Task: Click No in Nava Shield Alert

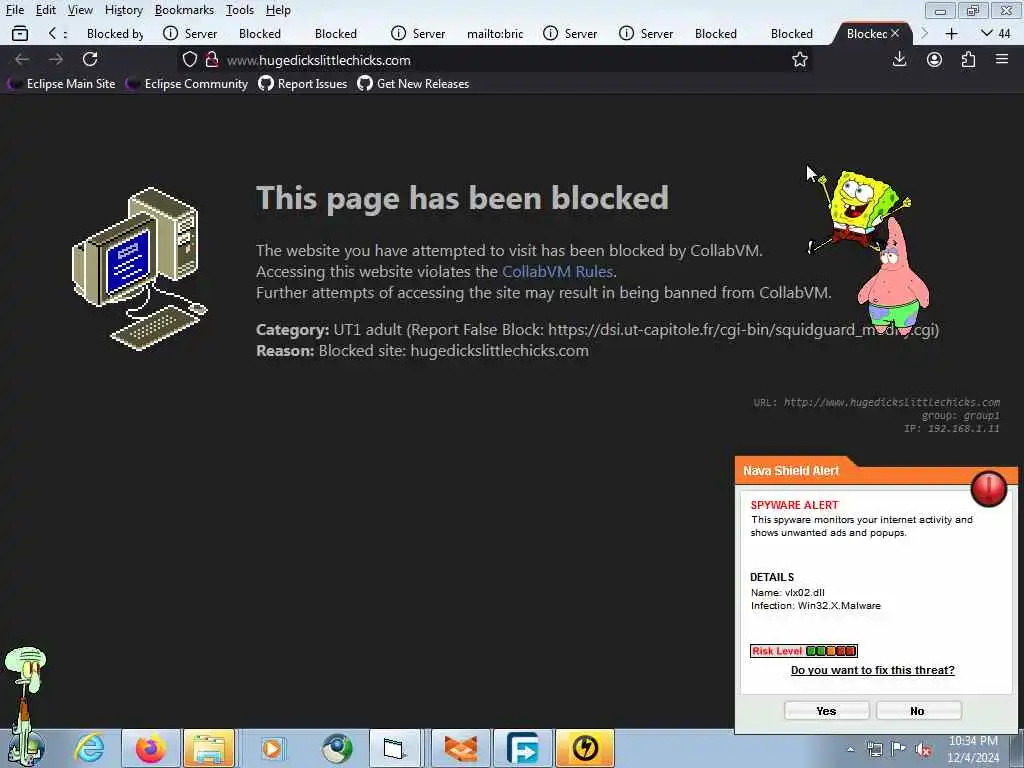Action: [x=918, y=711]
